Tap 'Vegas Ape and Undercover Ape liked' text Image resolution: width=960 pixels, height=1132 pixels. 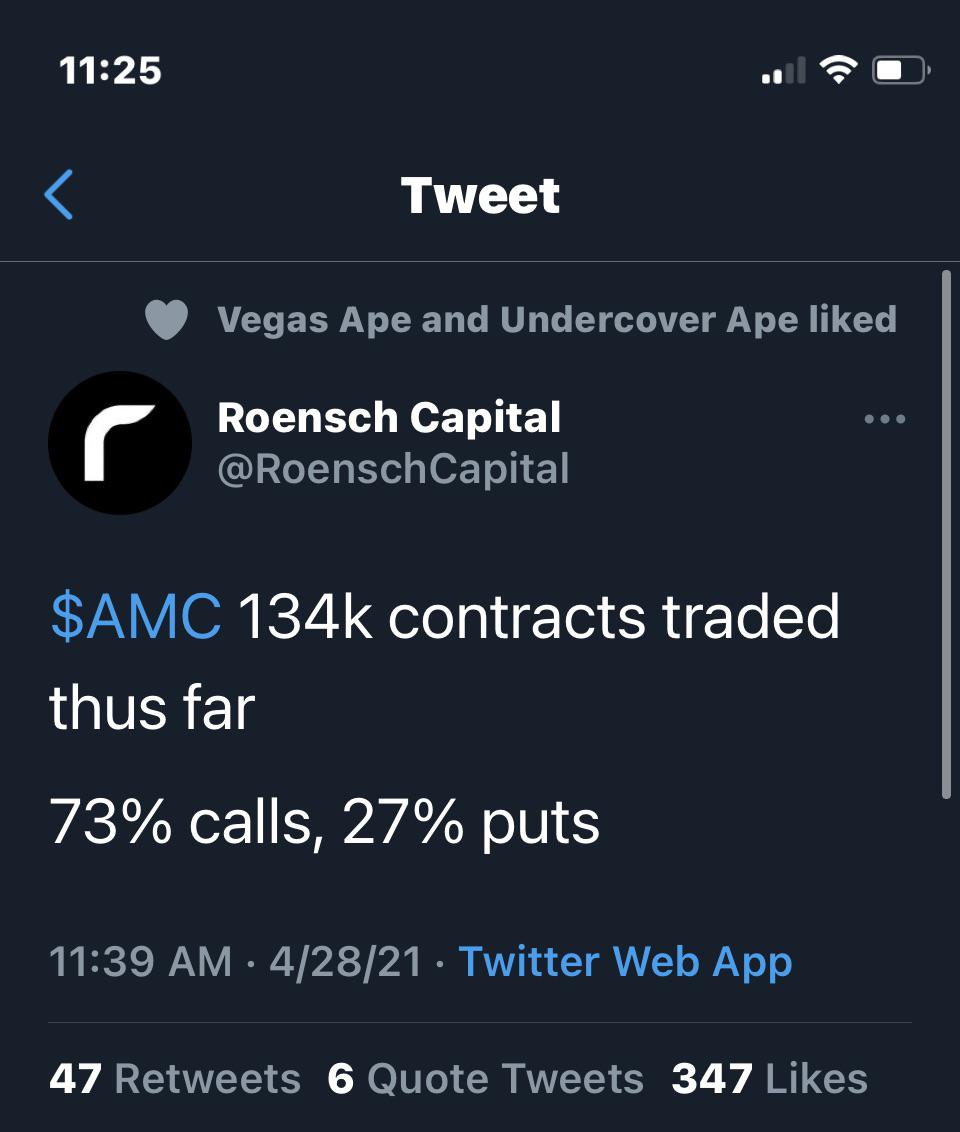click(x=557, y=319)
